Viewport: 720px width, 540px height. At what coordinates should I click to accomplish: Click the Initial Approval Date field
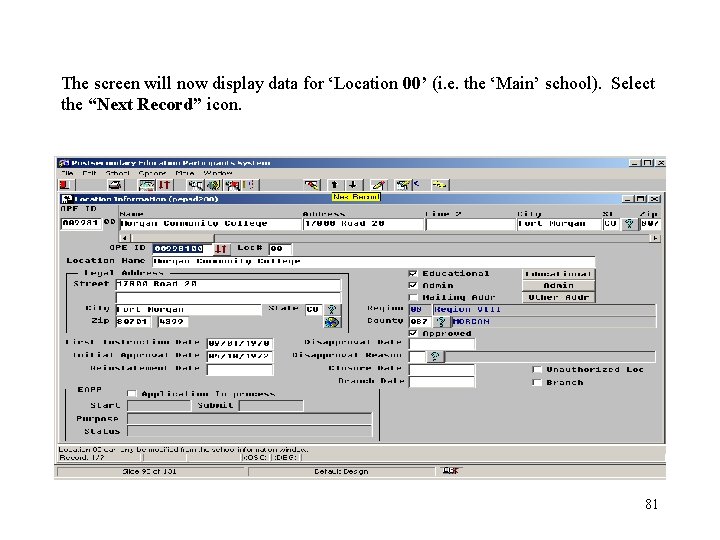pyautogui.click(x=240, y=356)
